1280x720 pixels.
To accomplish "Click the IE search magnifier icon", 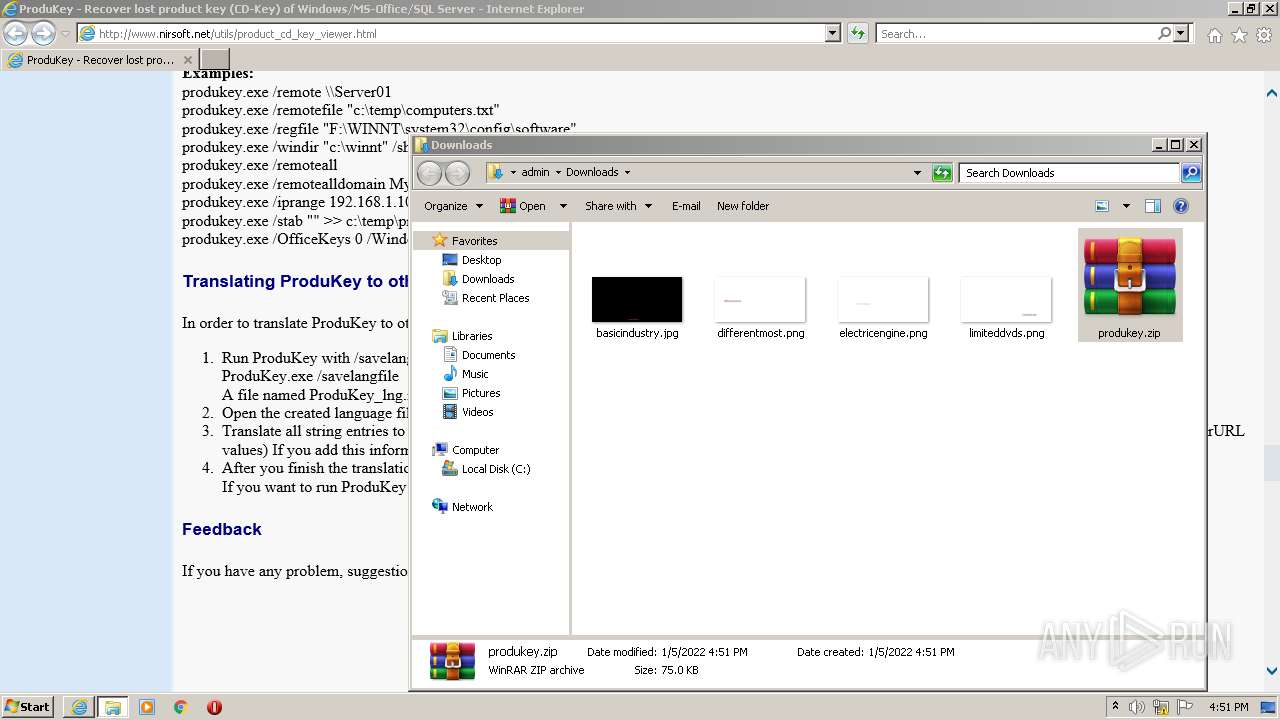I will tap(1164, 33).
